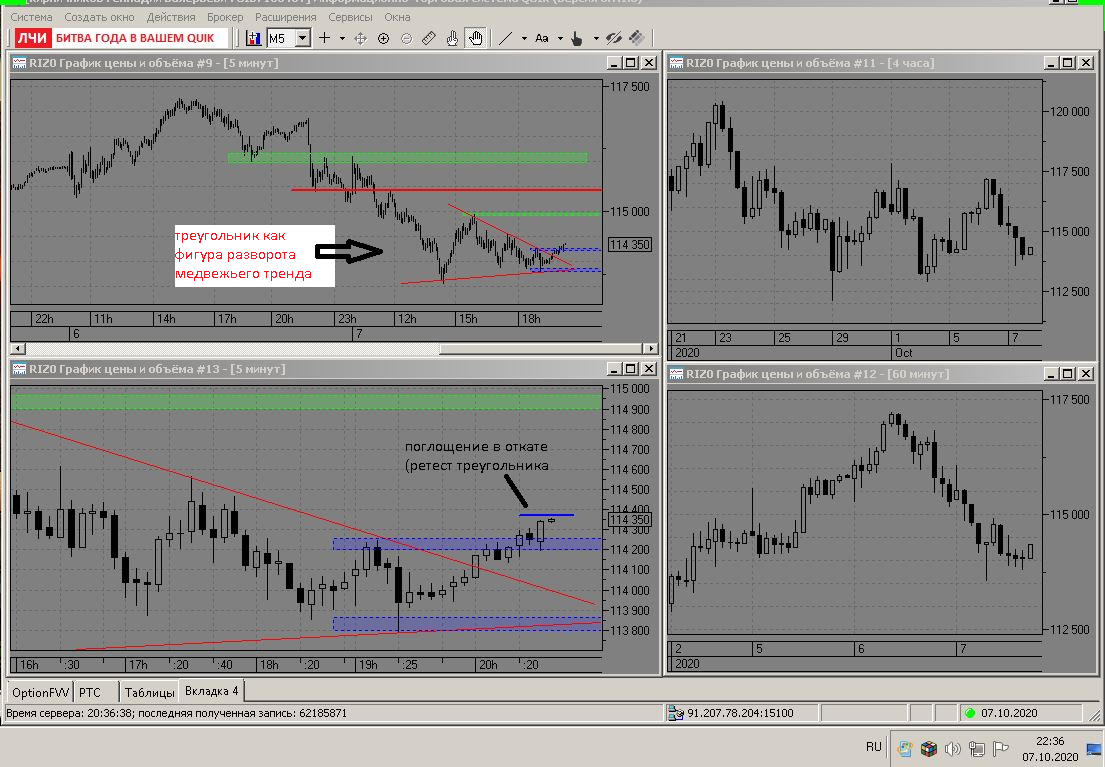Click the chart #12 window title icon
1105x767 pixels.
(676, 374)
